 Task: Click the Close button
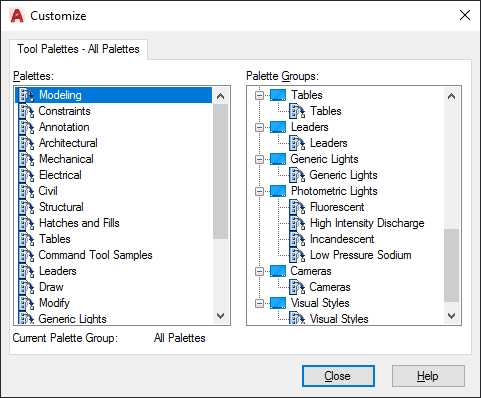338,376
